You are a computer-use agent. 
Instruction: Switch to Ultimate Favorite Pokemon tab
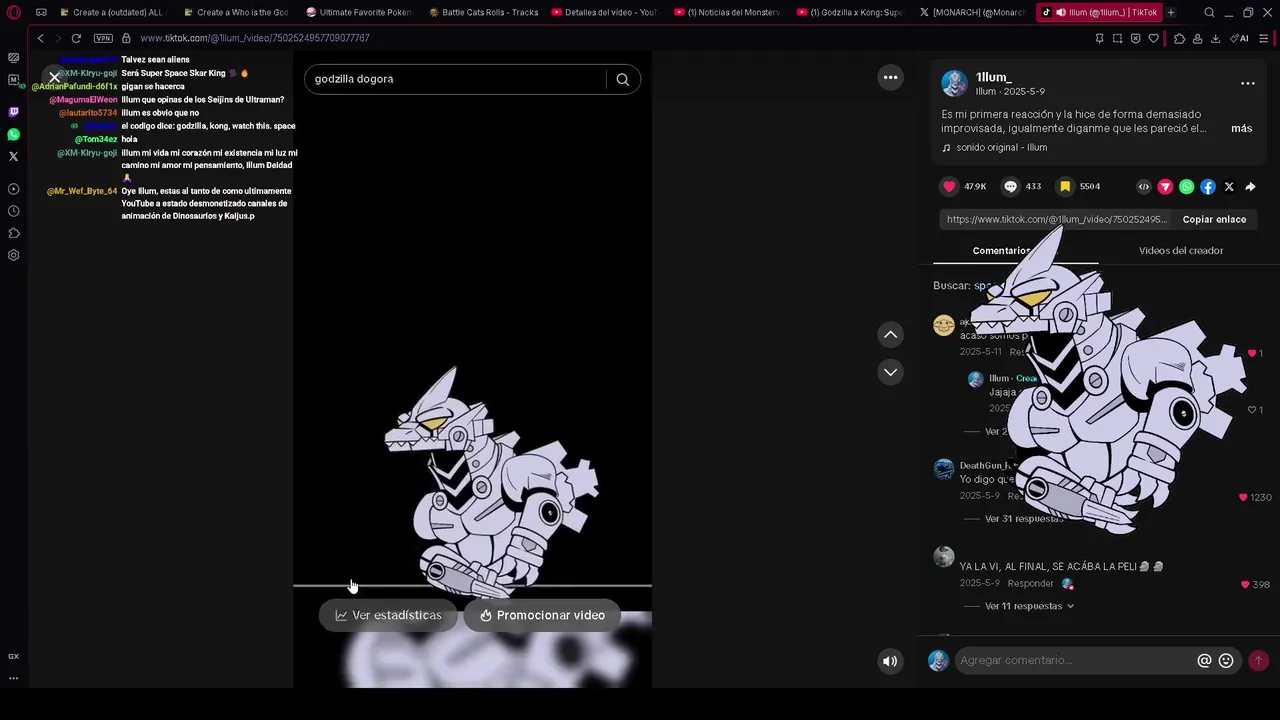[x=360, y=13]
